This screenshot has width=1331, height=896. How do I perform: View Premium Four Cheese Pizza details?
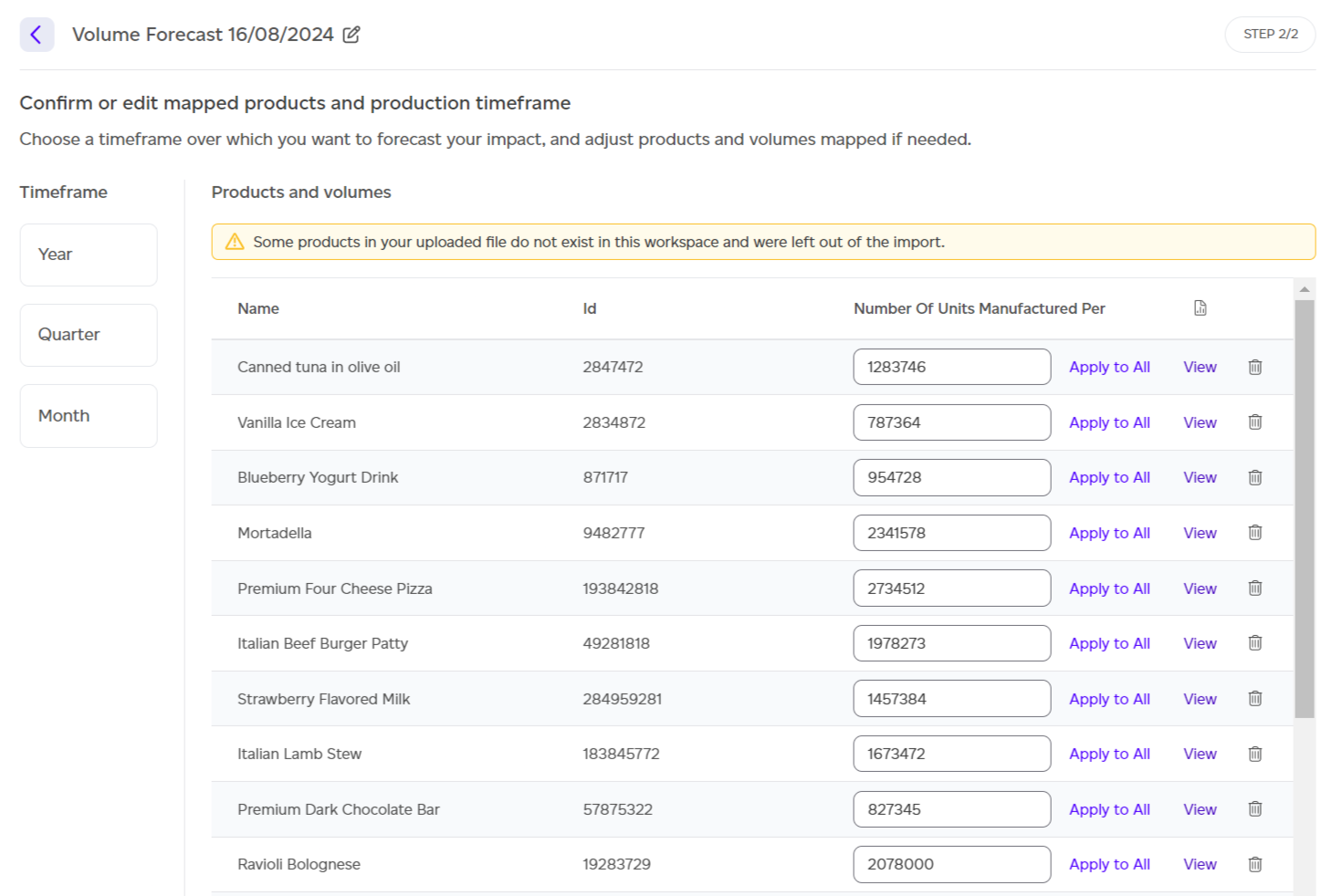click(x=1200, y=589)
